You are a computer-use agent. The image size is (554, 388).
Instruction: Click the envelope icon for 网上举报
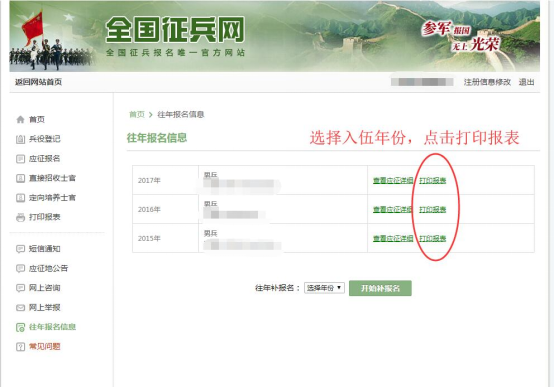click(20, 308)
